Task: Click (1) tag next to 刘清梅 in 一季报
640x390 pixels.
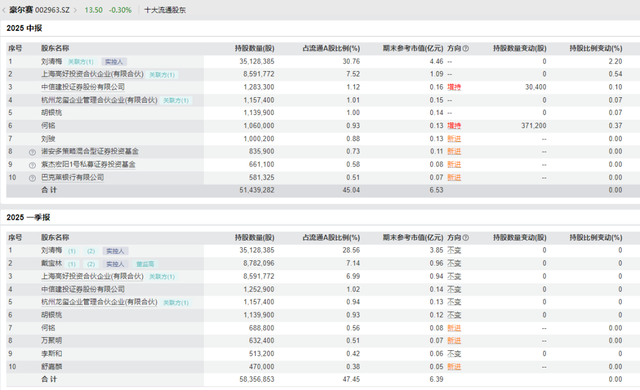Action: click(72, 251)
